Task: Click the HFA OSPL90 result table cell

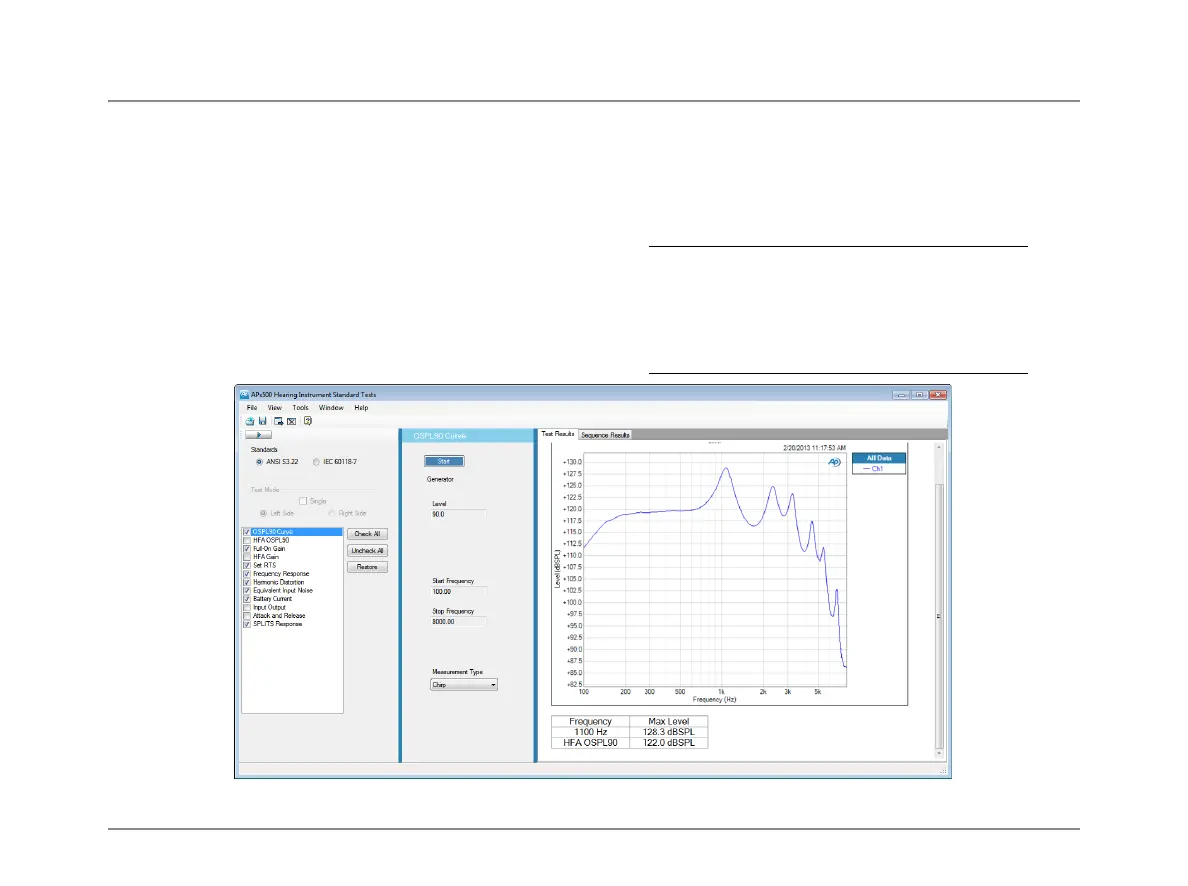Action: (590, 743)
